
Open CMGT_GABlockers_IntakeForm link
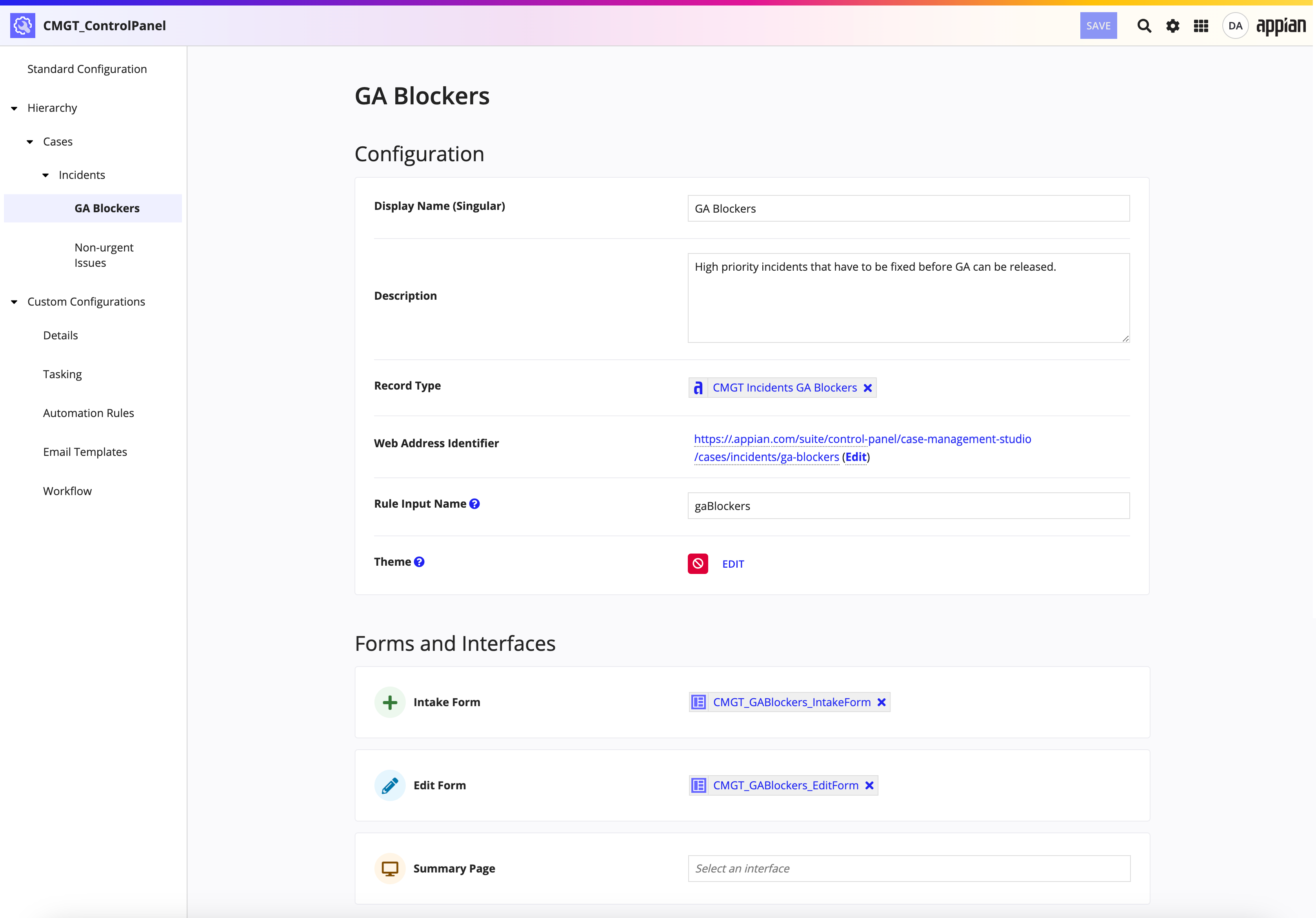[x=792, y=702]
